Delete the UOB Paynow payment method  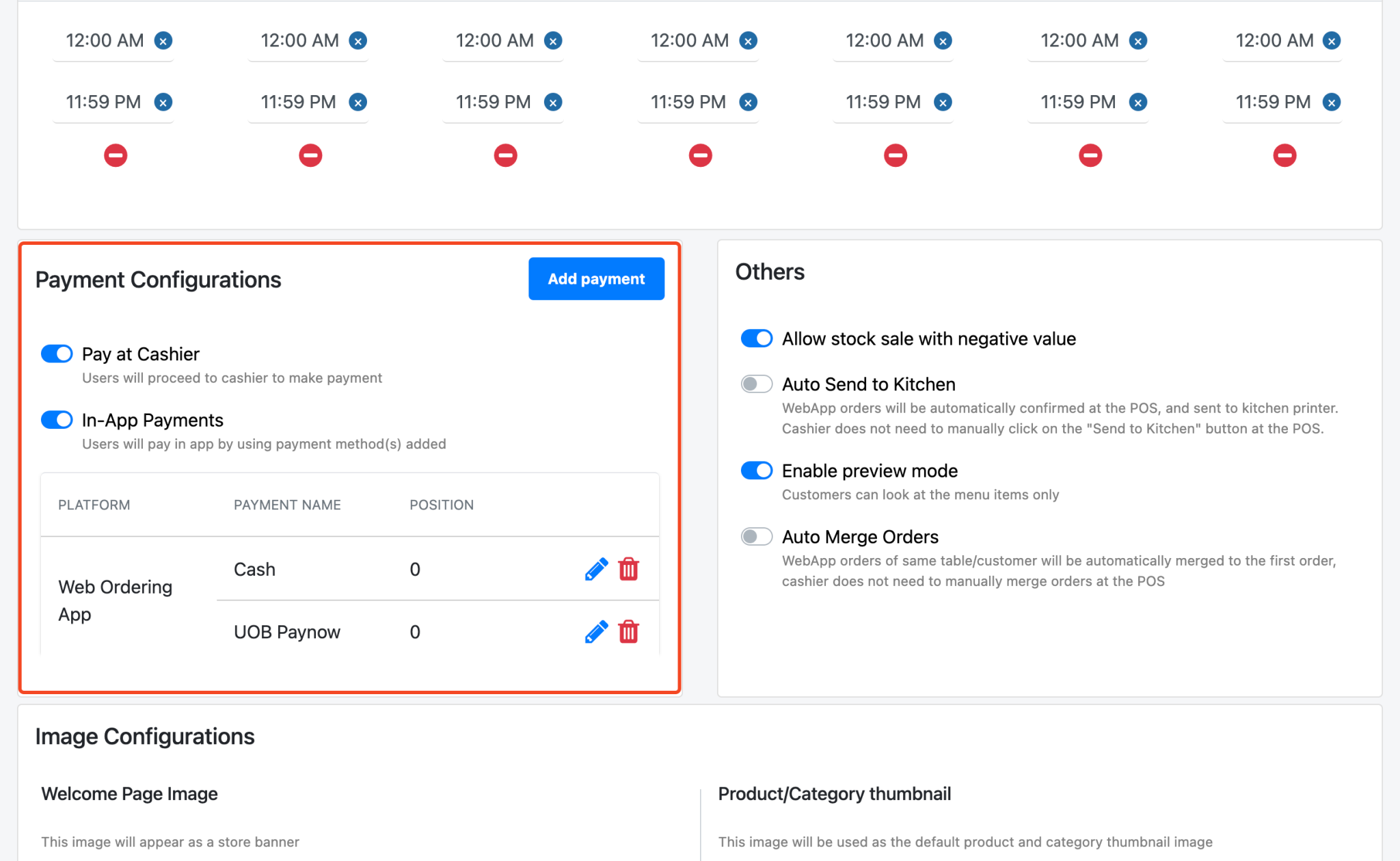click(x=629, y=632)
